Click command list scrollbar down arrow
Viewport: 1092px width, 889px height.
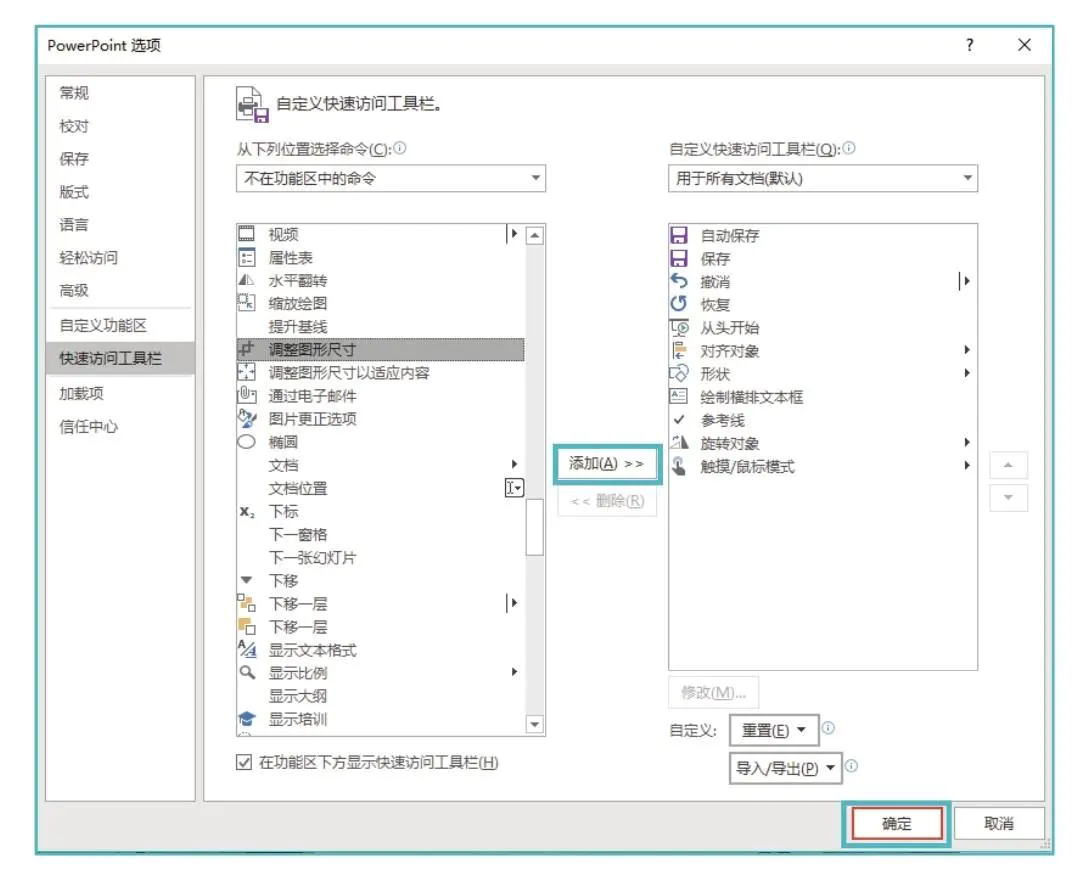pyautogui.click(x=534, y=724)
